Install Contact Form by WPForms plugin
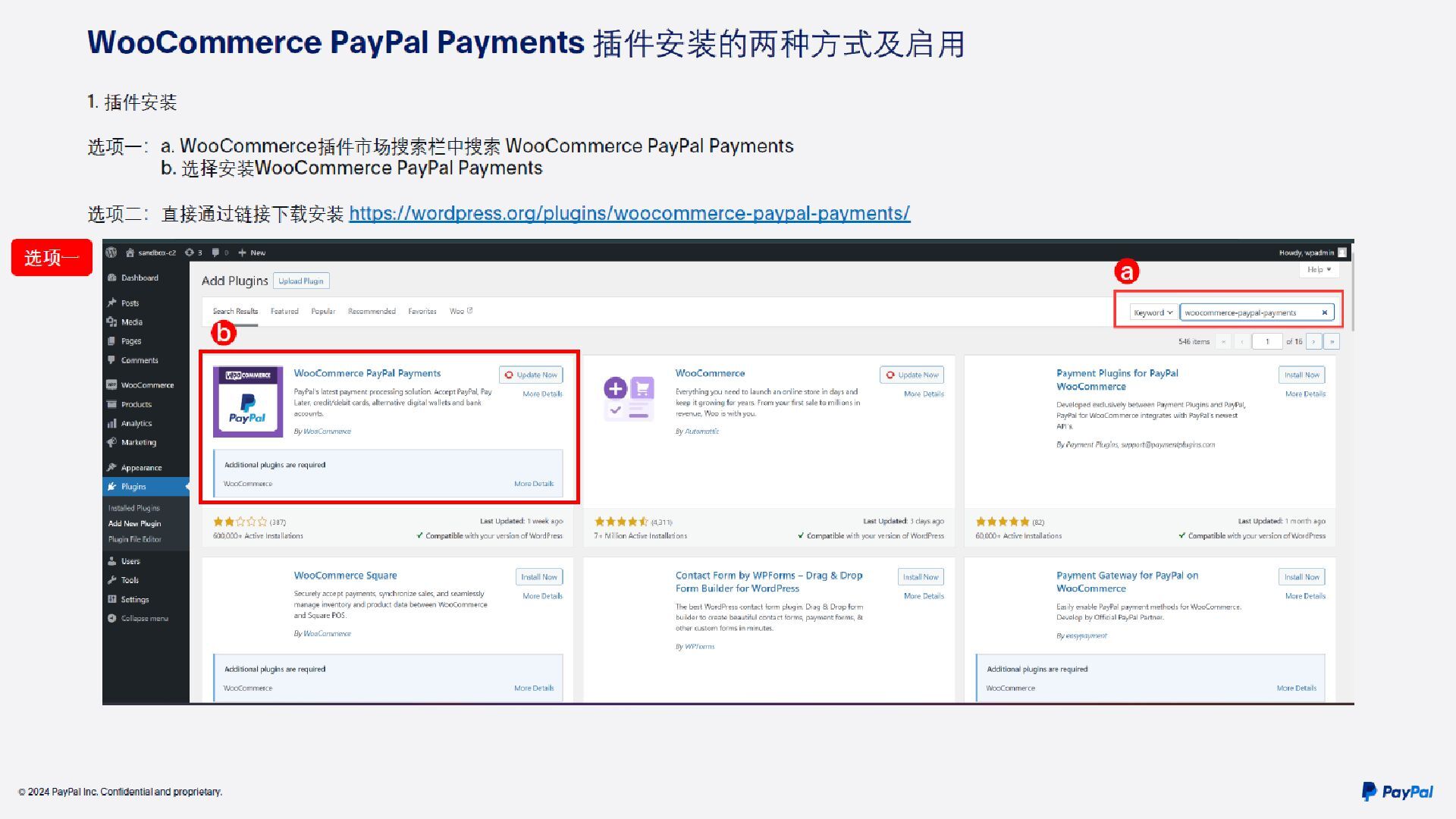Image resolution: width=1456 pixels, height=819 pixels. pos(921,577)
